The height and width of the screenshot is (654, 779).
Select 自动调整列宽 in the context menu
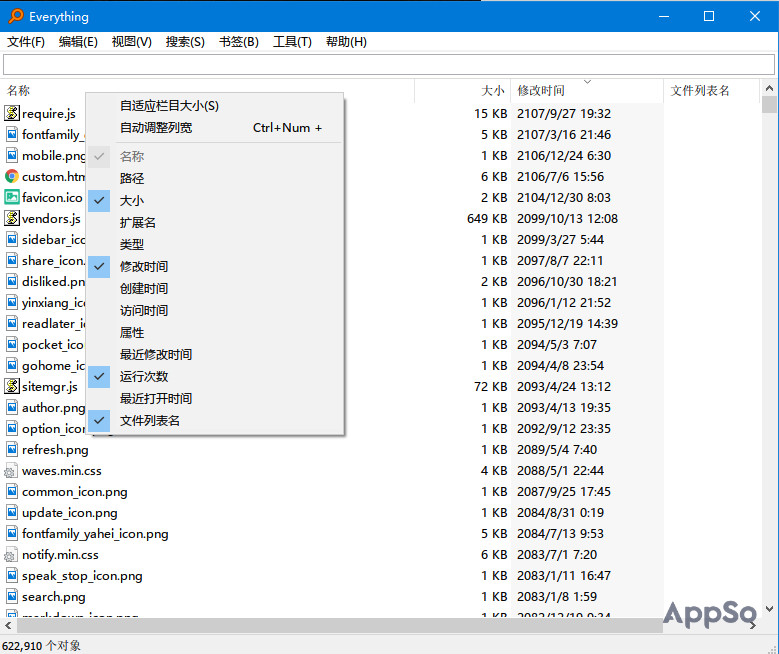pos(156,128)
